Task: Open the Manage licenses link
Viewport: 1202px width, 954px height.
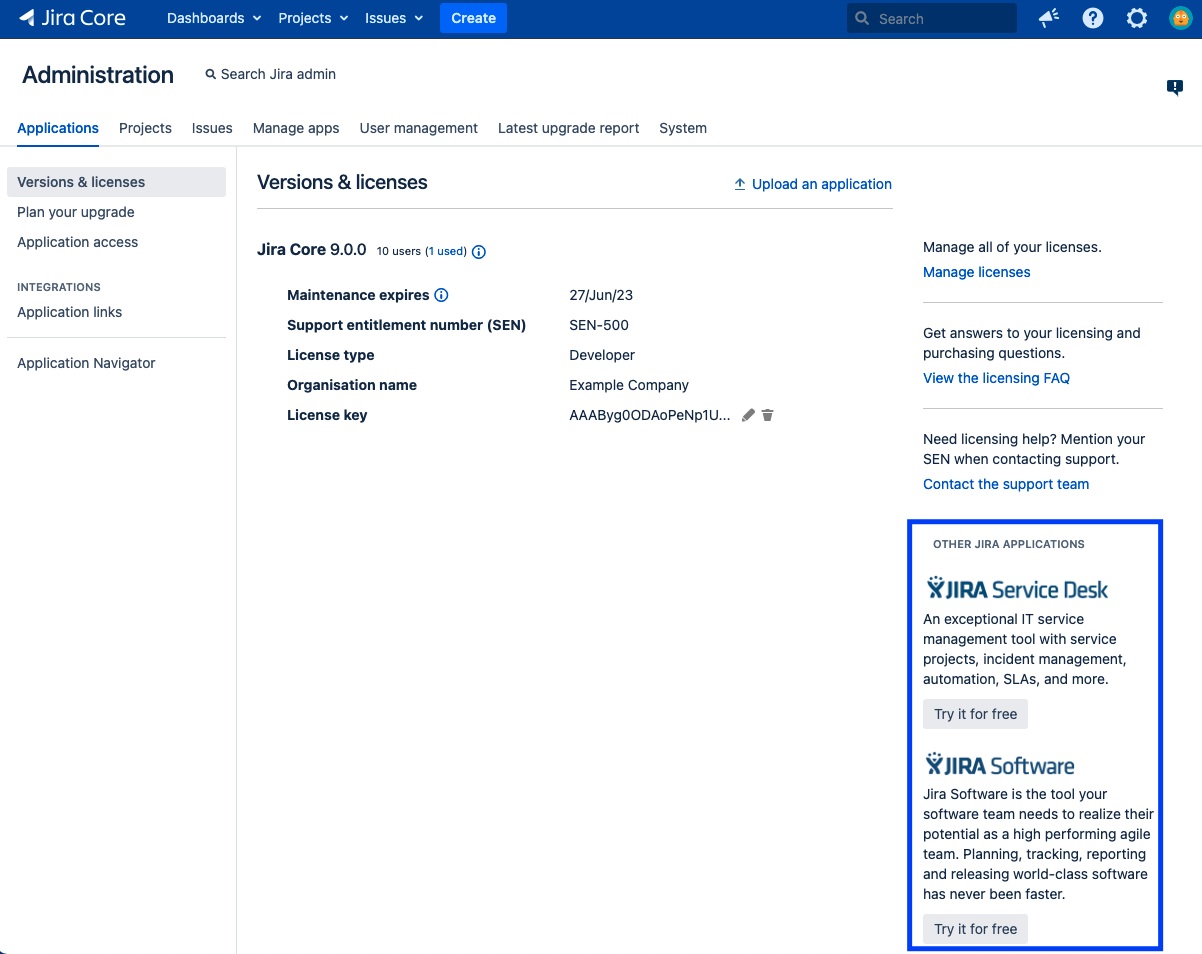Action: 977,272
